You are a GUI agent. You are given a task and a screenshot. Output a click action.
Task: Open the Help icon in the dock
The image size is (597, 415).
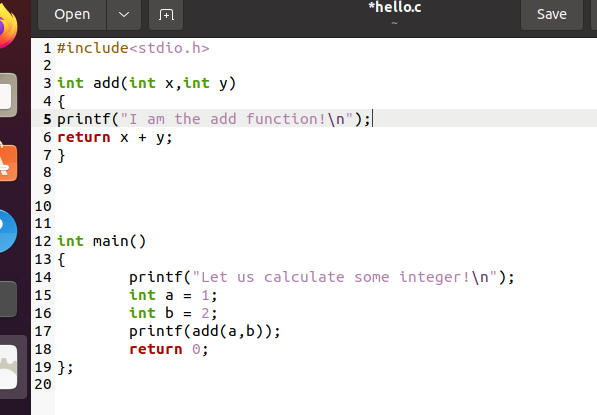click(8, 231)
